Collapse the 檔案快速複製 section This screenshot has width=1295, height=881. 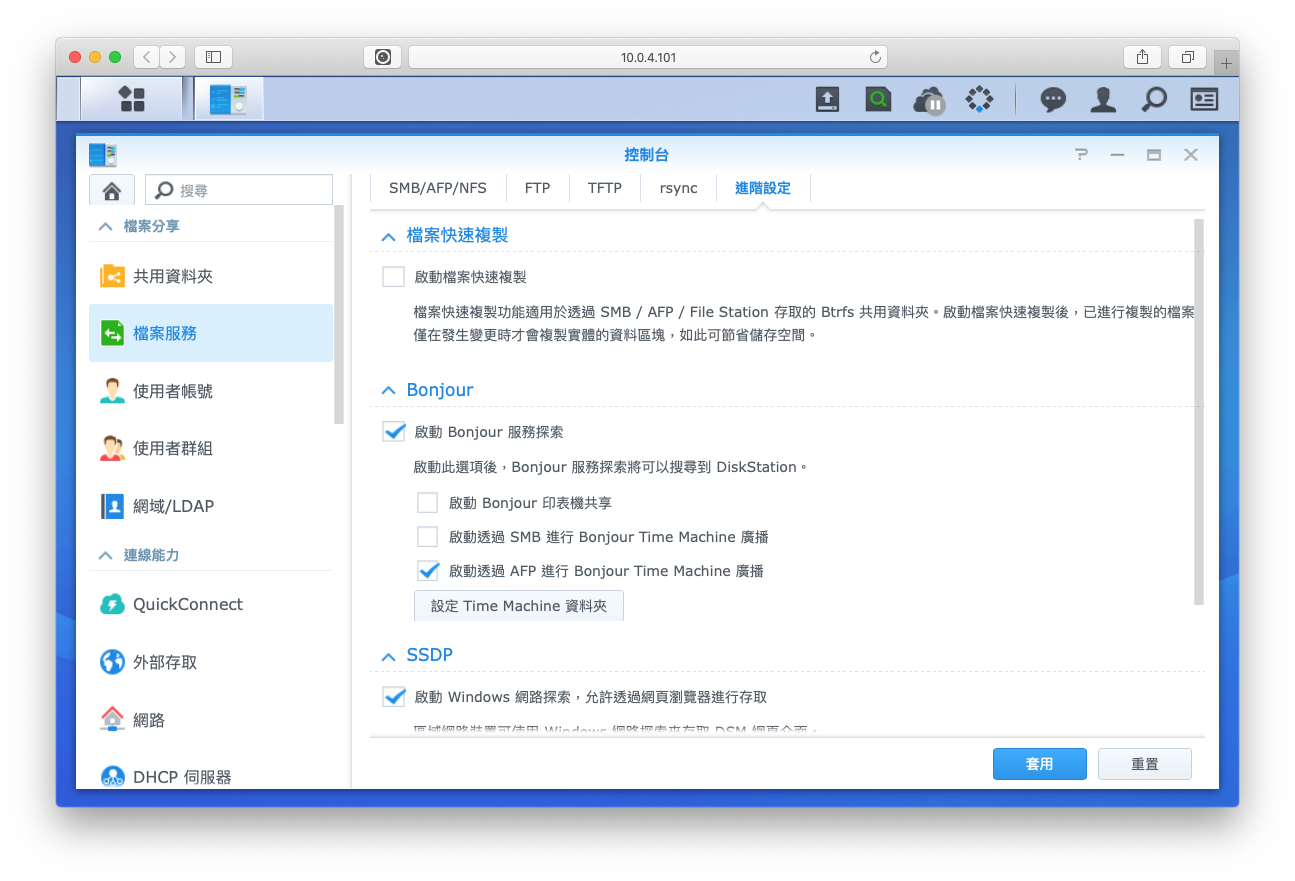[388, 236]
